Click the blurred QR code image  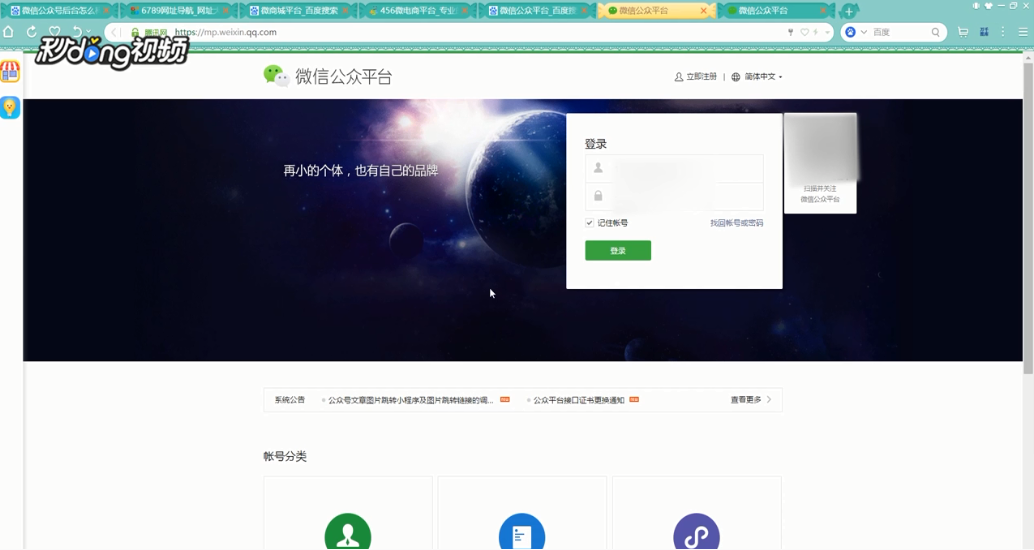click(820, 148)
